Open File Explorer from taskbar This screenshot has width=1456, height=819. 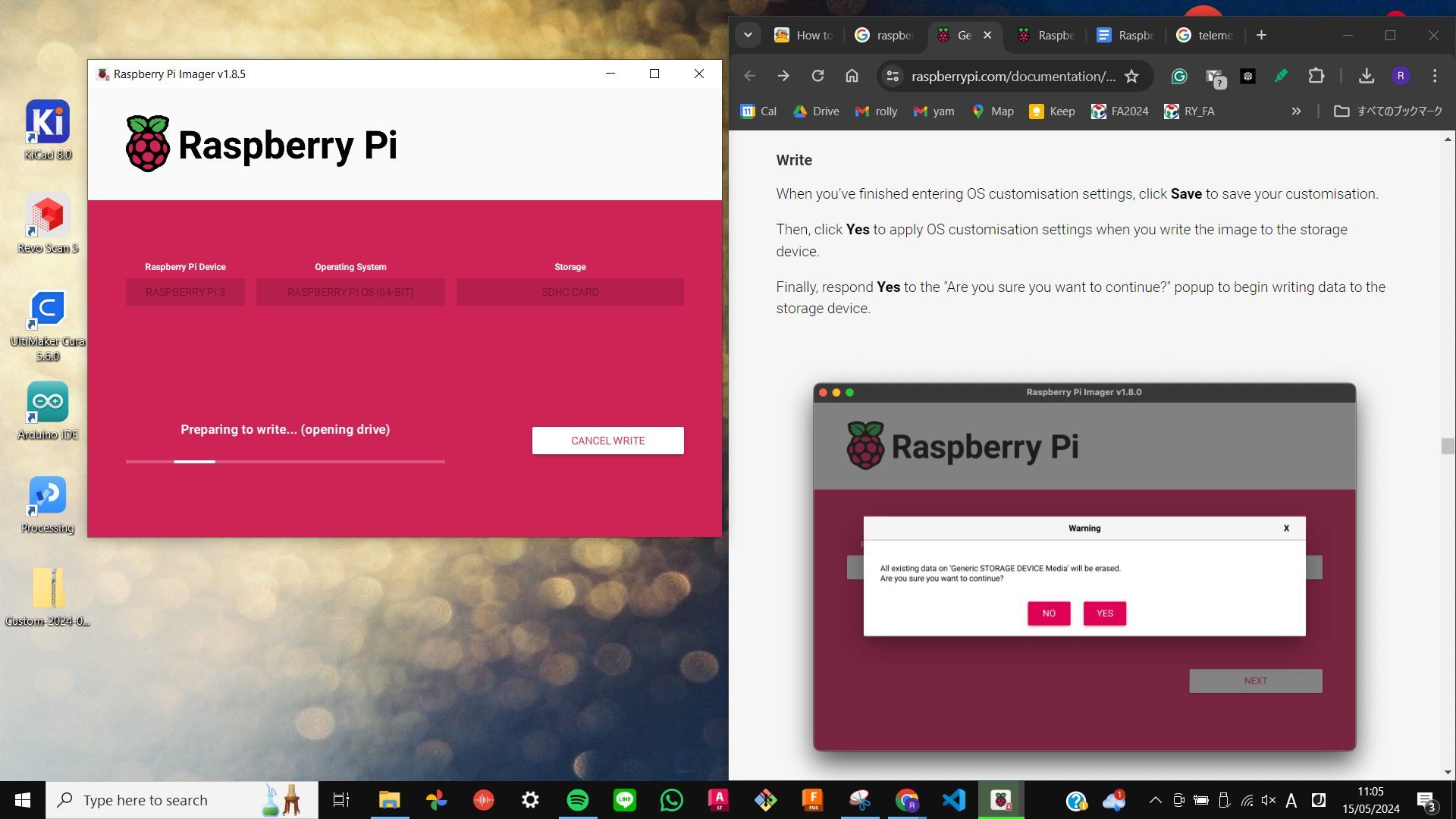[x=389, y=800]
